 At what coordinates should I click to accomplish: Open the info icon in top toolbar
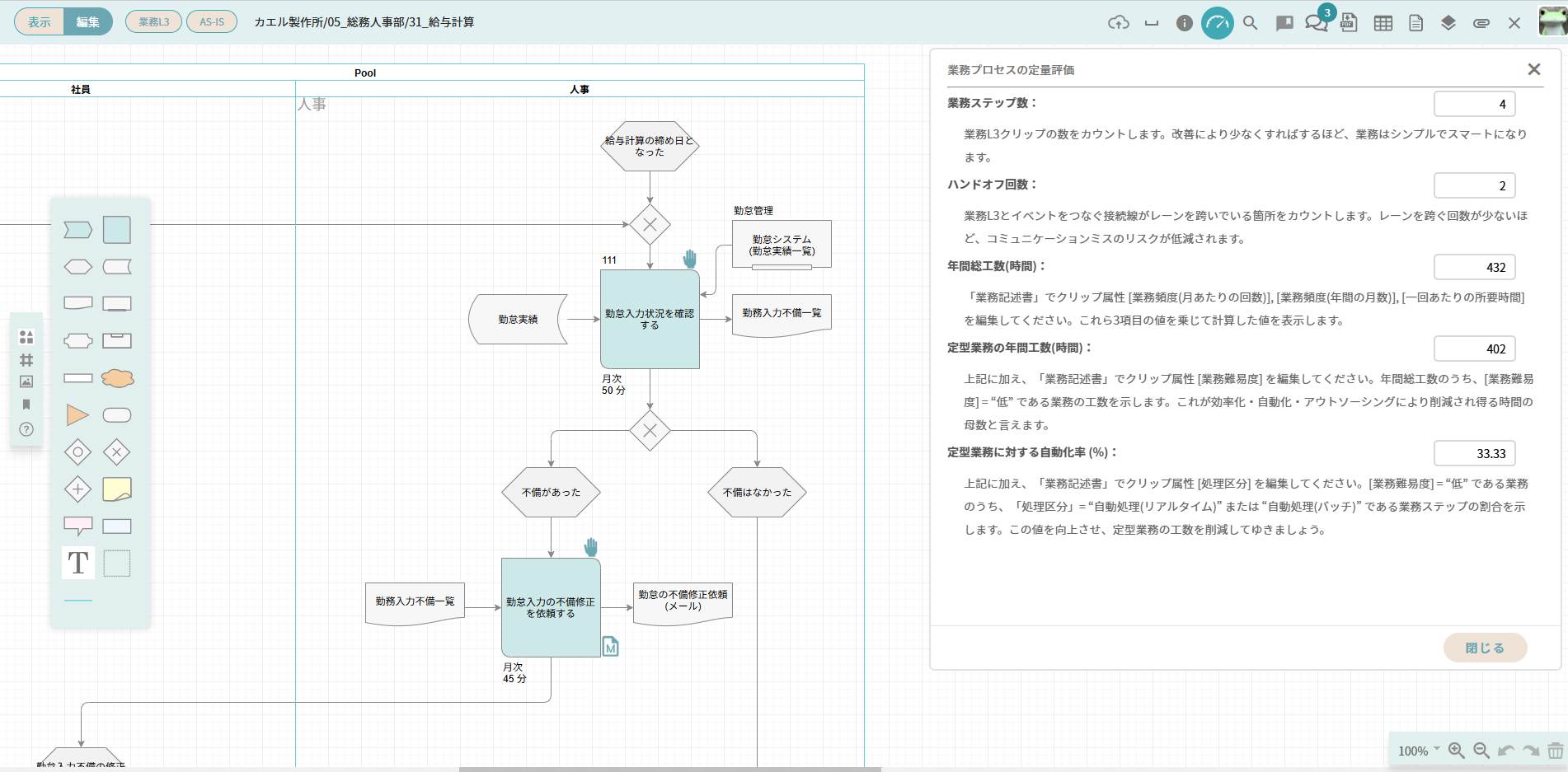coord(1185,23)
